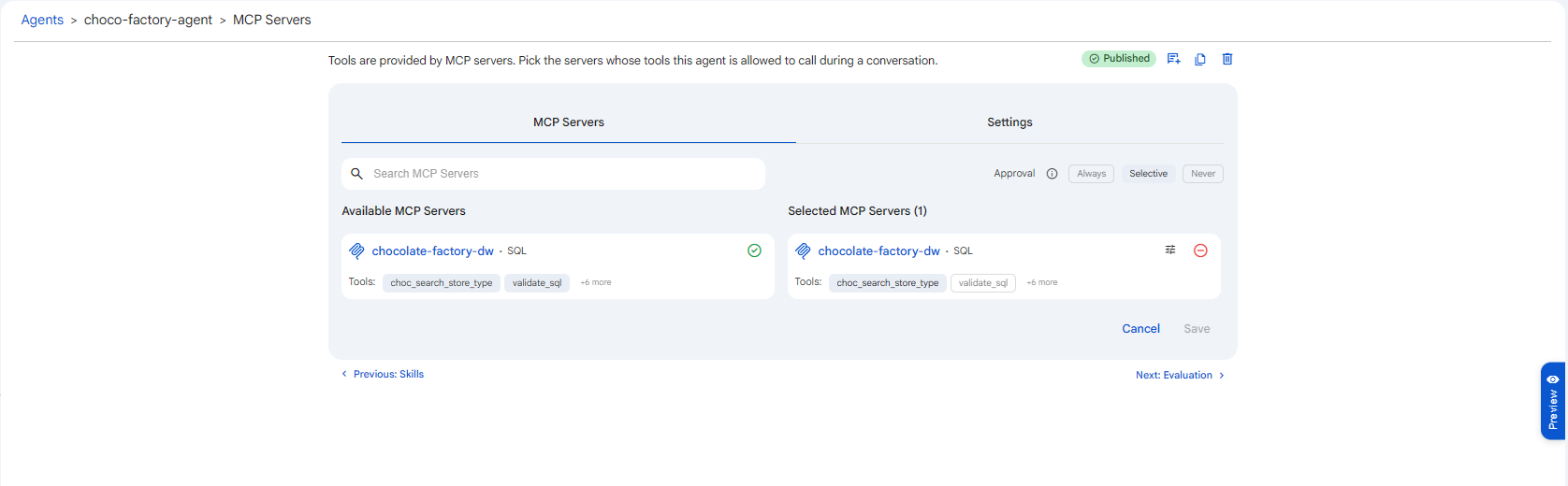Image resolution: width=1568 pixels, height=486 pixels.
Task: Switch to the Settings tab
Action: (1009, 122)
